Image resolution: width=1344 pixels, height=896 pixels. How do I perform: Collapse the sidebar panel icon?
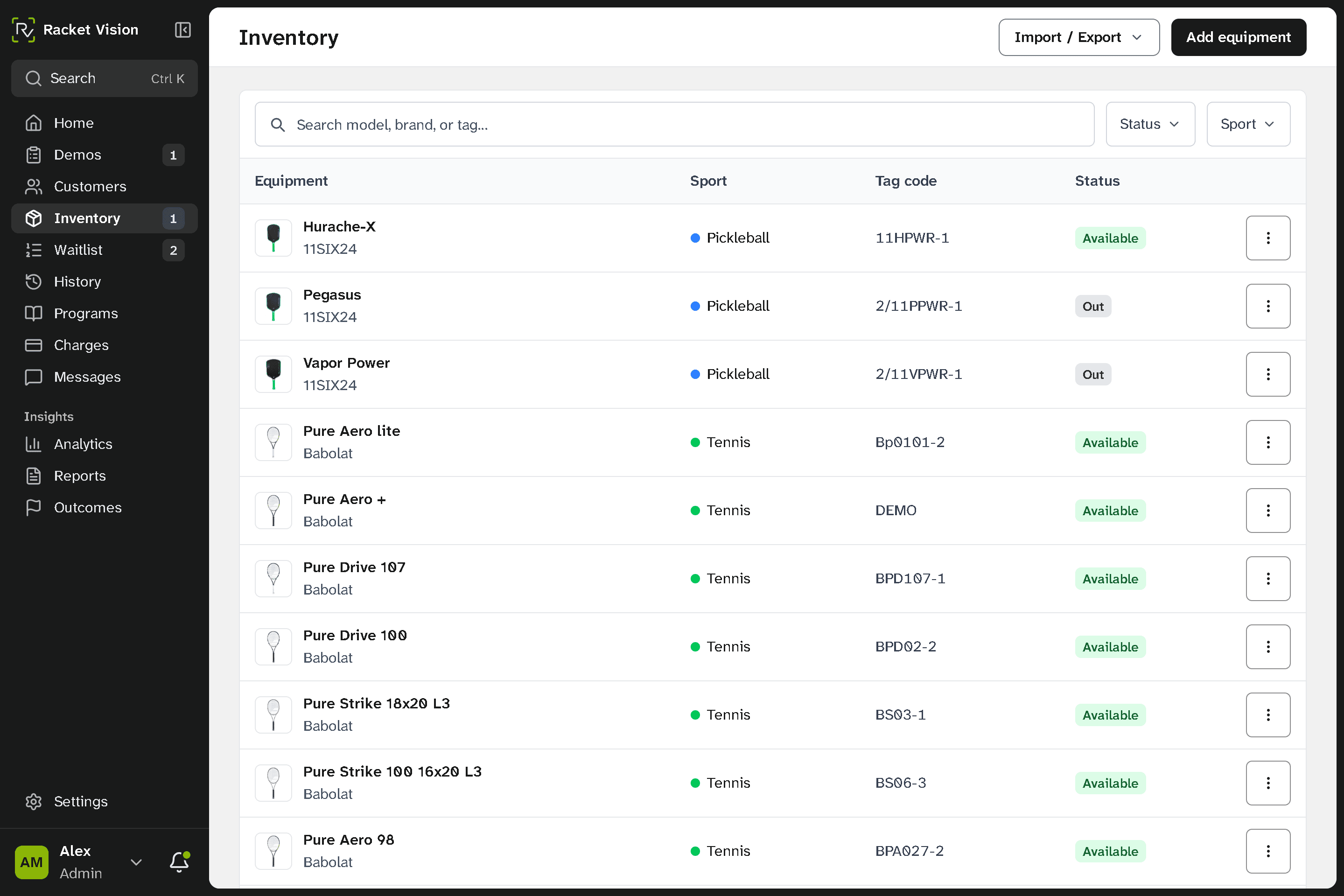[183, 30]
